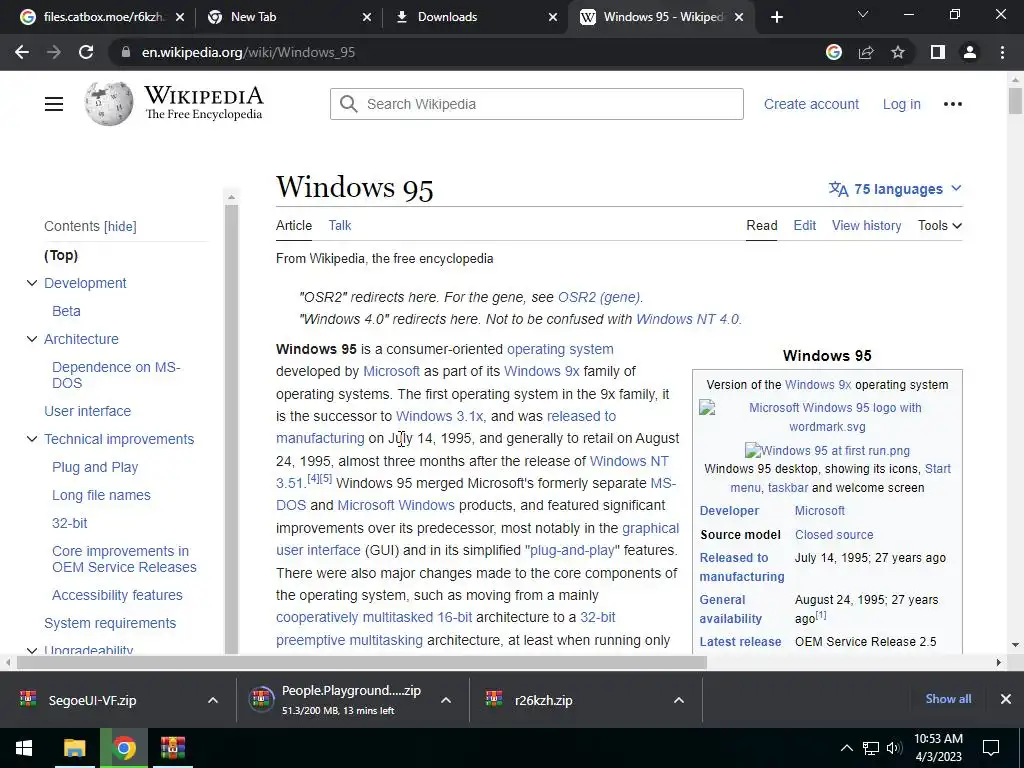Screen dimensions: 1024x768
Task: Jump to Plug and Play in contents
Action: [x=95, y=467]
